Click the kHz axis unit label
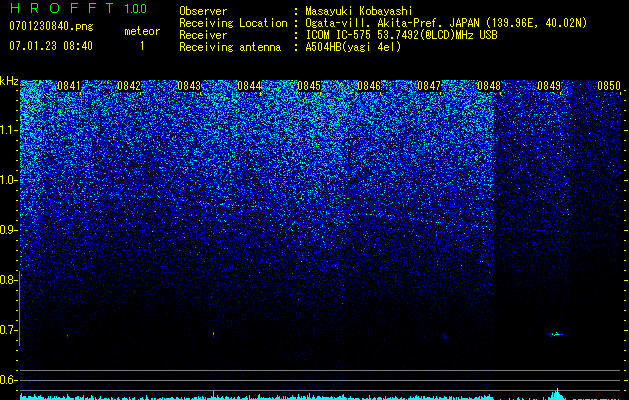 (9, 81)
